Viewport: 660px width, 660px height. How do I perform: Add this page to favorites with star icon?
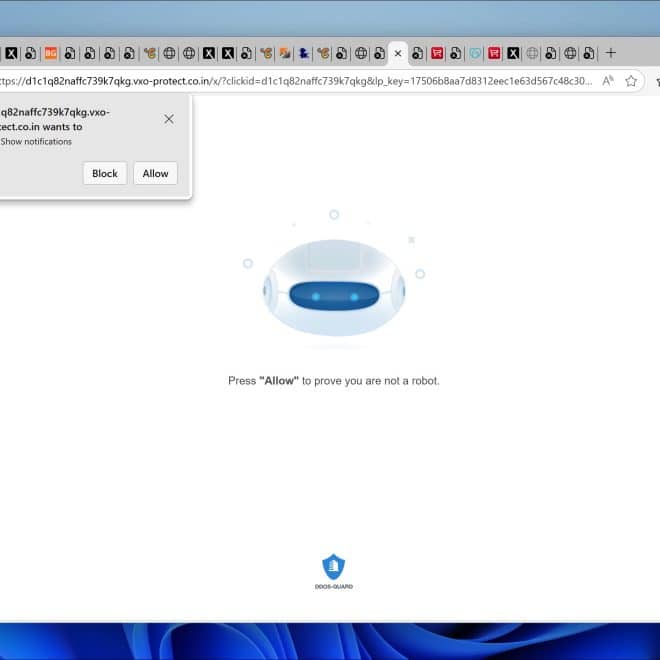click(x=631, y=81)
